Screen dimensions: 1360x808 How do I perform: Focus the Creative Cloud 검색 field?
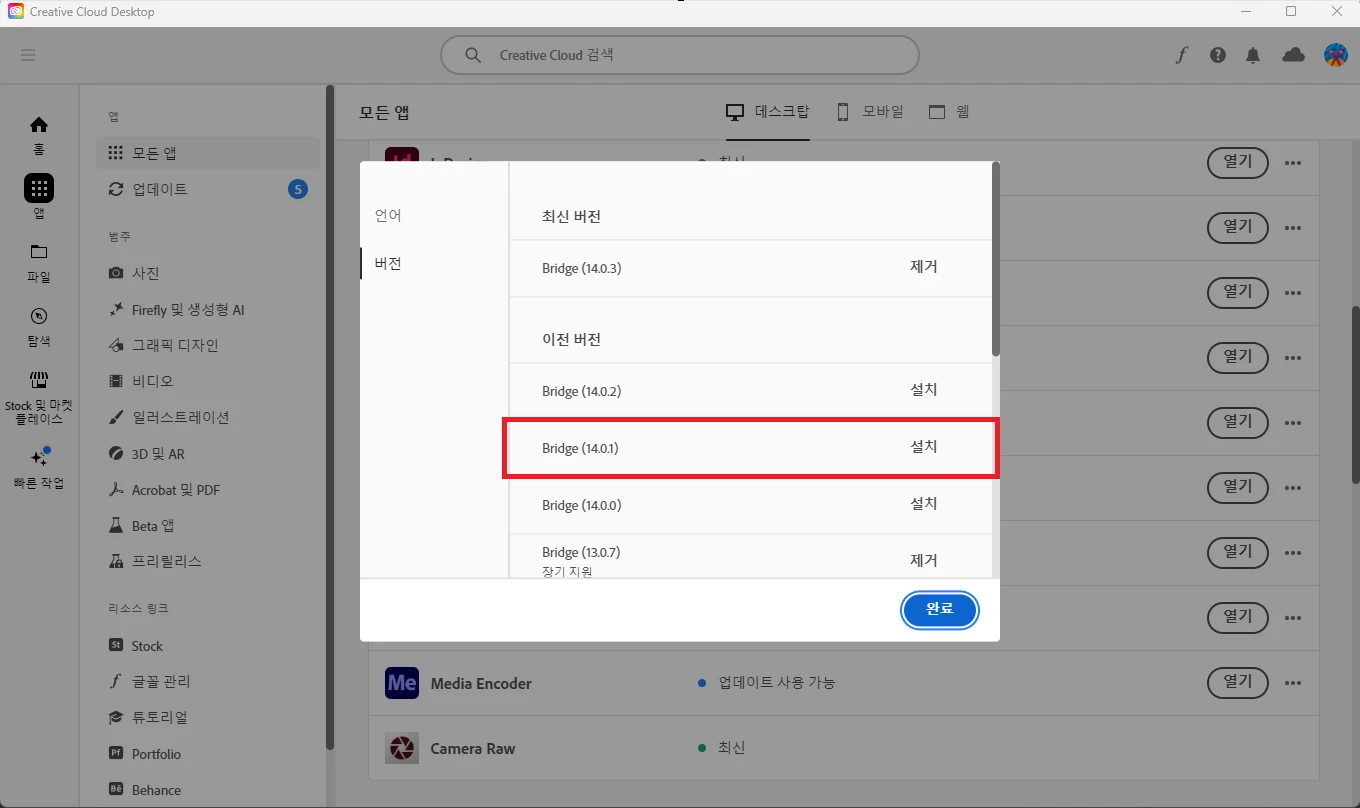(680, 55)
